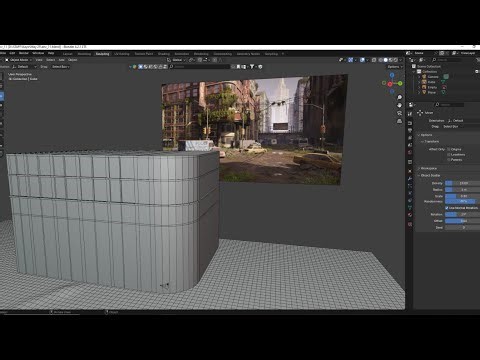Open the Tool properties tab icon
Viewport: 480px width, 360px height.
point(410,114)
